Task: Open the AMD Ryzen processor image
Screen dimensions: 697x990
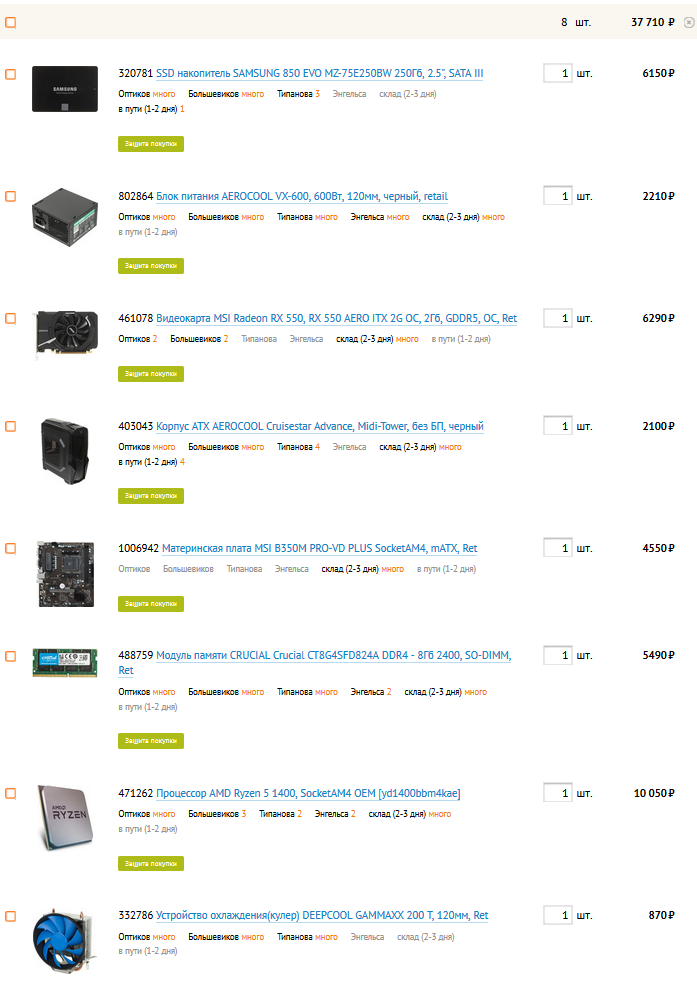Action: 65,817
